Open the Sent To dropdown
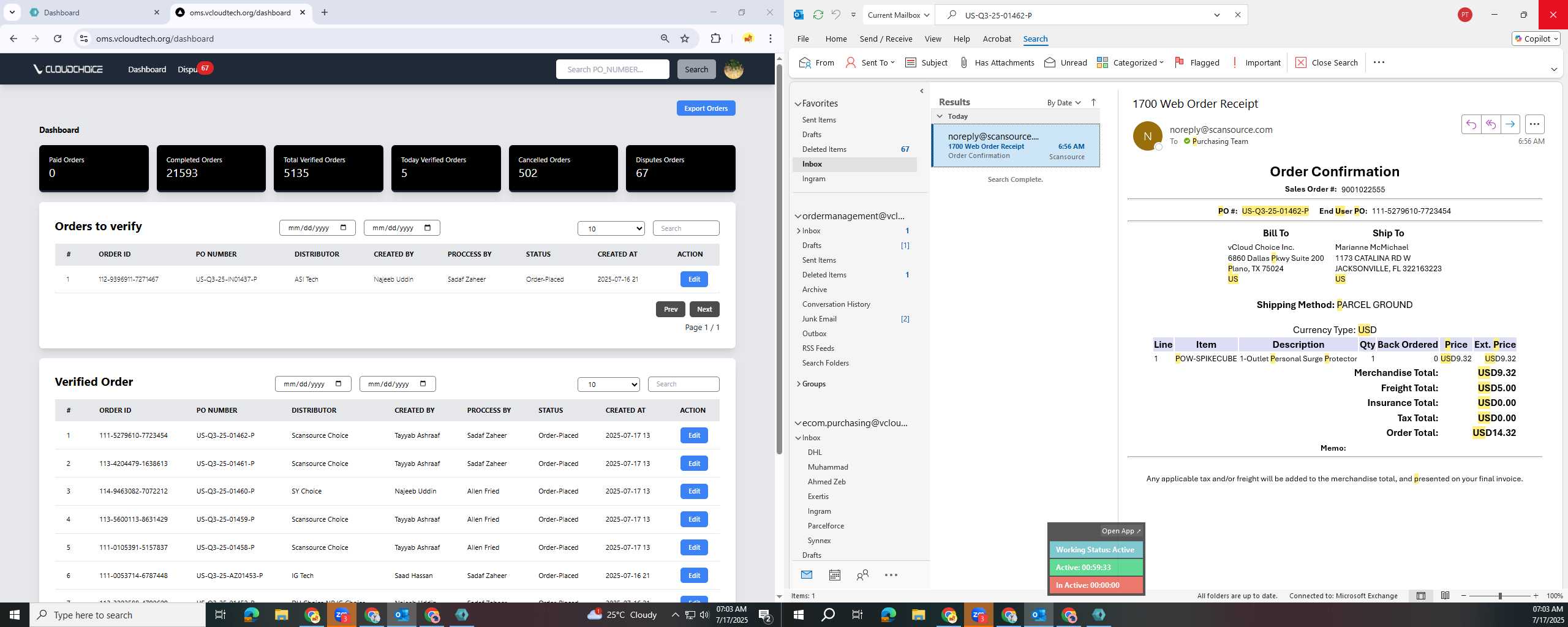This screenshot has width=1568, height=627. 870,62
